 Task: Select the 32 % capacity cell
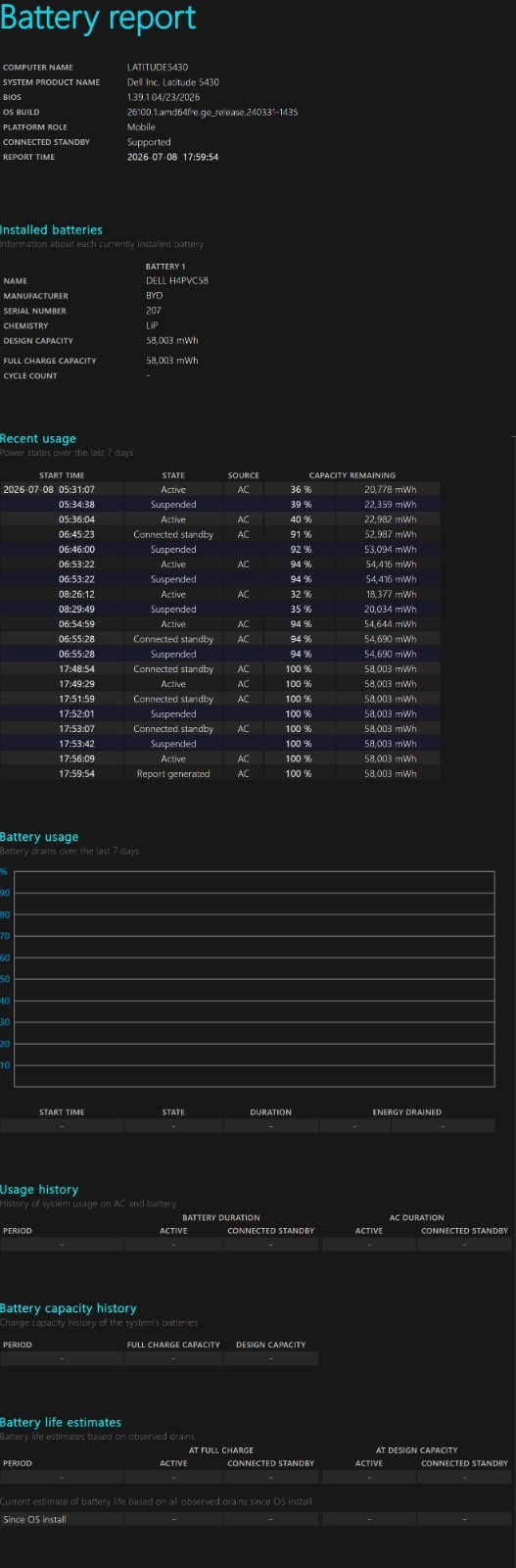point(301,594)
